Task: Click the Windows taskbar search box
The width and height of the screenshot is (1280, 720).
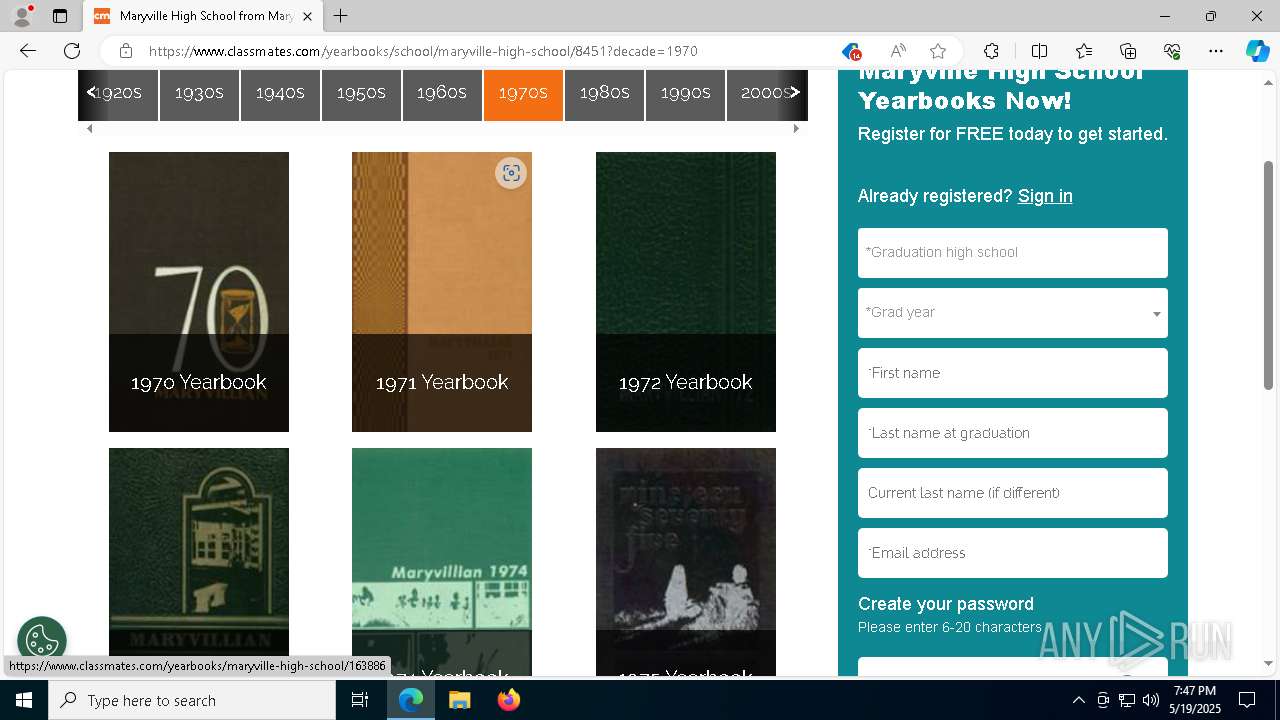Action: click(192, 700)
